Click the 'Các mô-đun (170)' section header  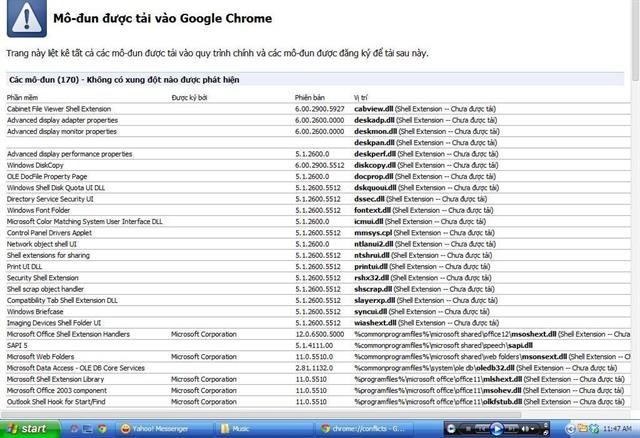coord(315,80)
